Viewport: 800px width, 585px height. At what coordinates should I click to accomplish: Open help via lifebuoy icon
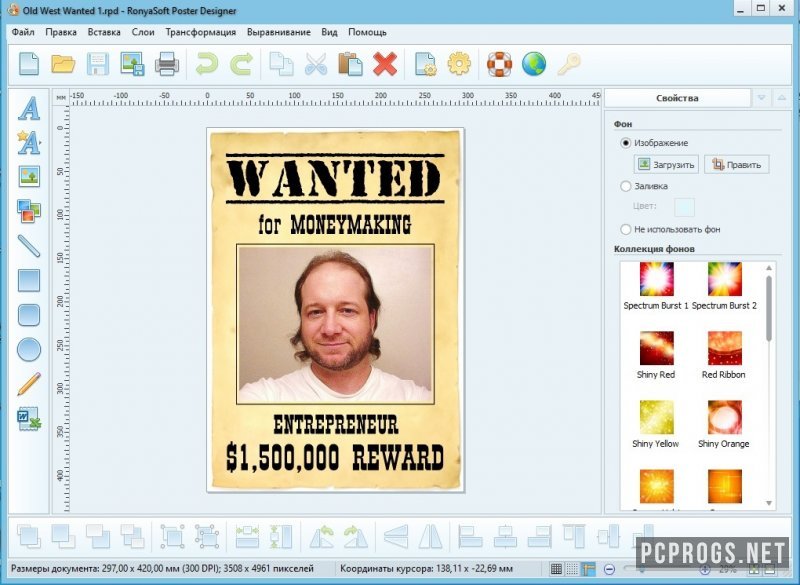click(x=499, y=64)
